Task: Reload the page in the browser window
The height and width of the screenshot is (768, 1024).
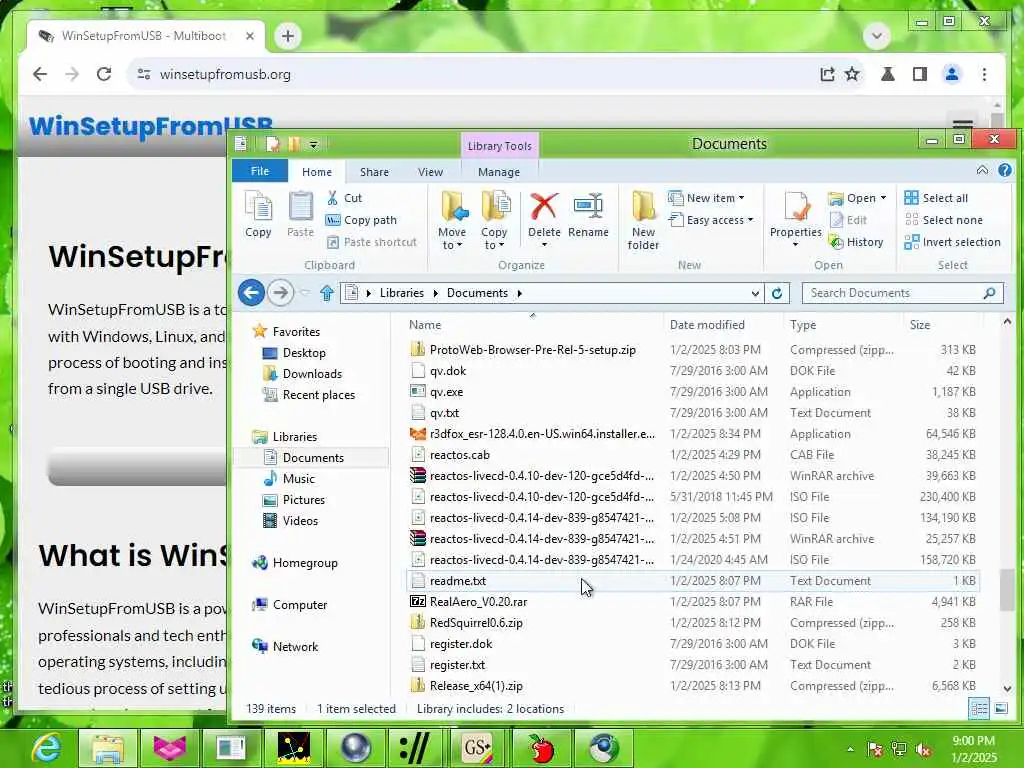Action: (104, 74)
